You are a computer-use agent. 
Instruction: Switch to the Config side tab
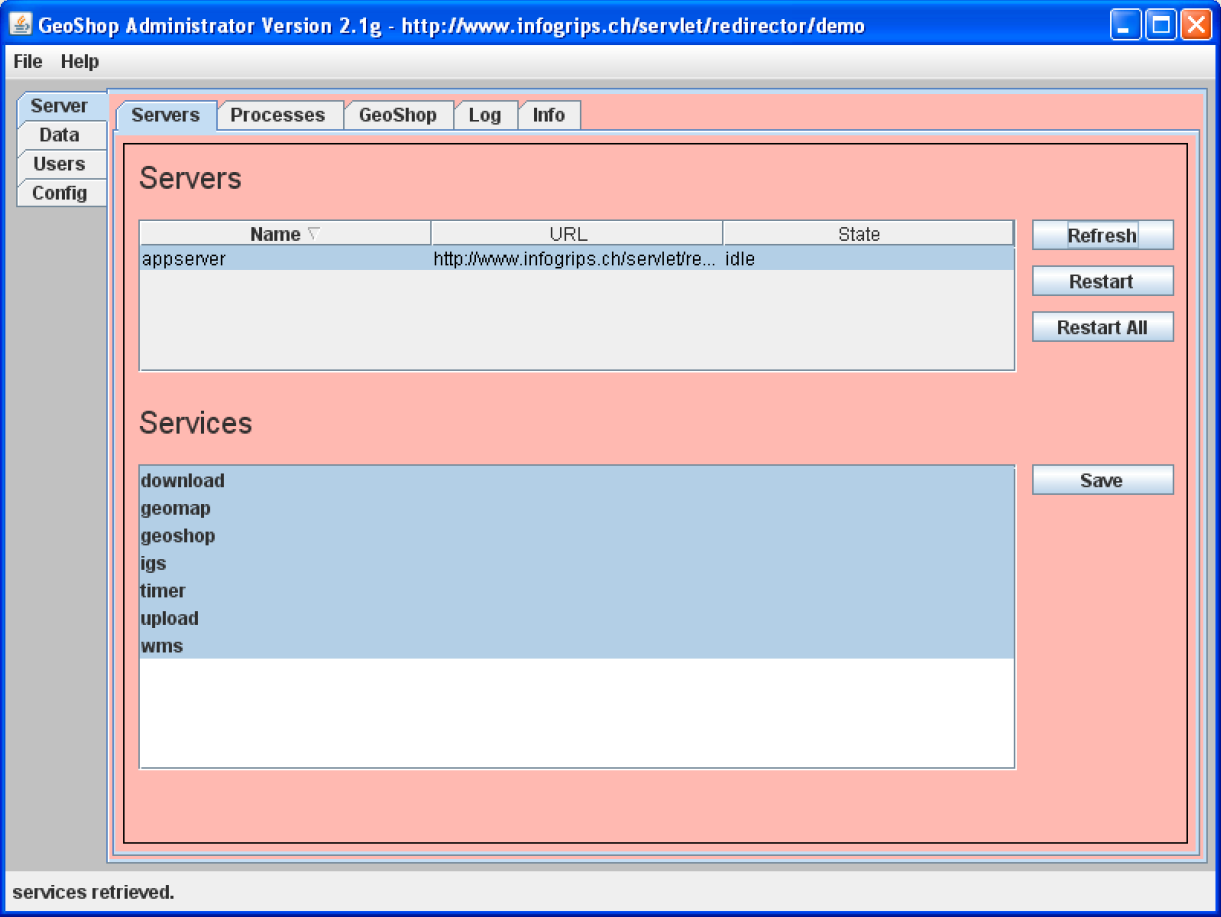click(60, 193)
